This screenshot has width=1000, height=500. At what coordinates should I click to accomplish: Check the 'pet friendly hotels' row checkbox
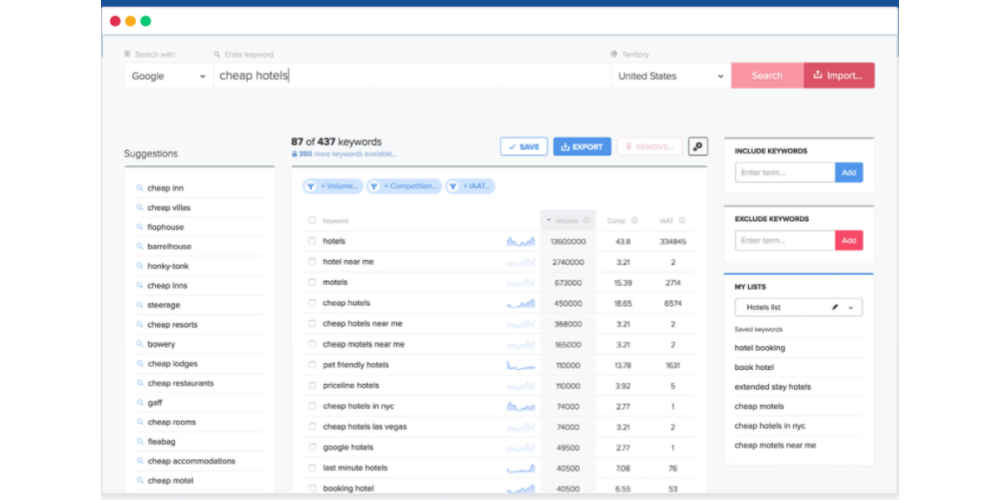tap(312, 365)
